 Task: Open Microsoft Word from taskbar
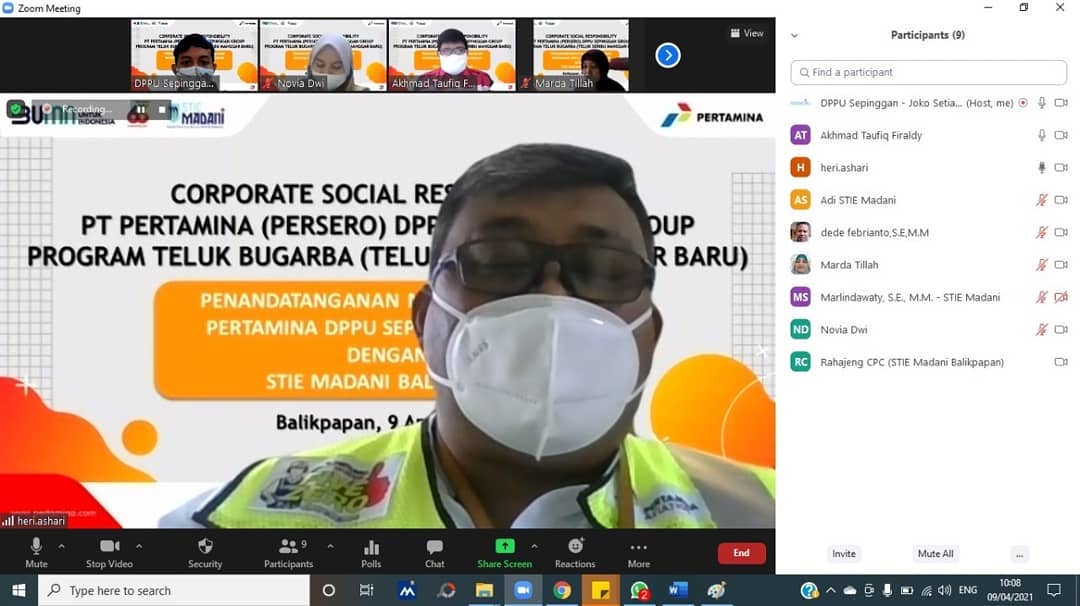(678, 590)
